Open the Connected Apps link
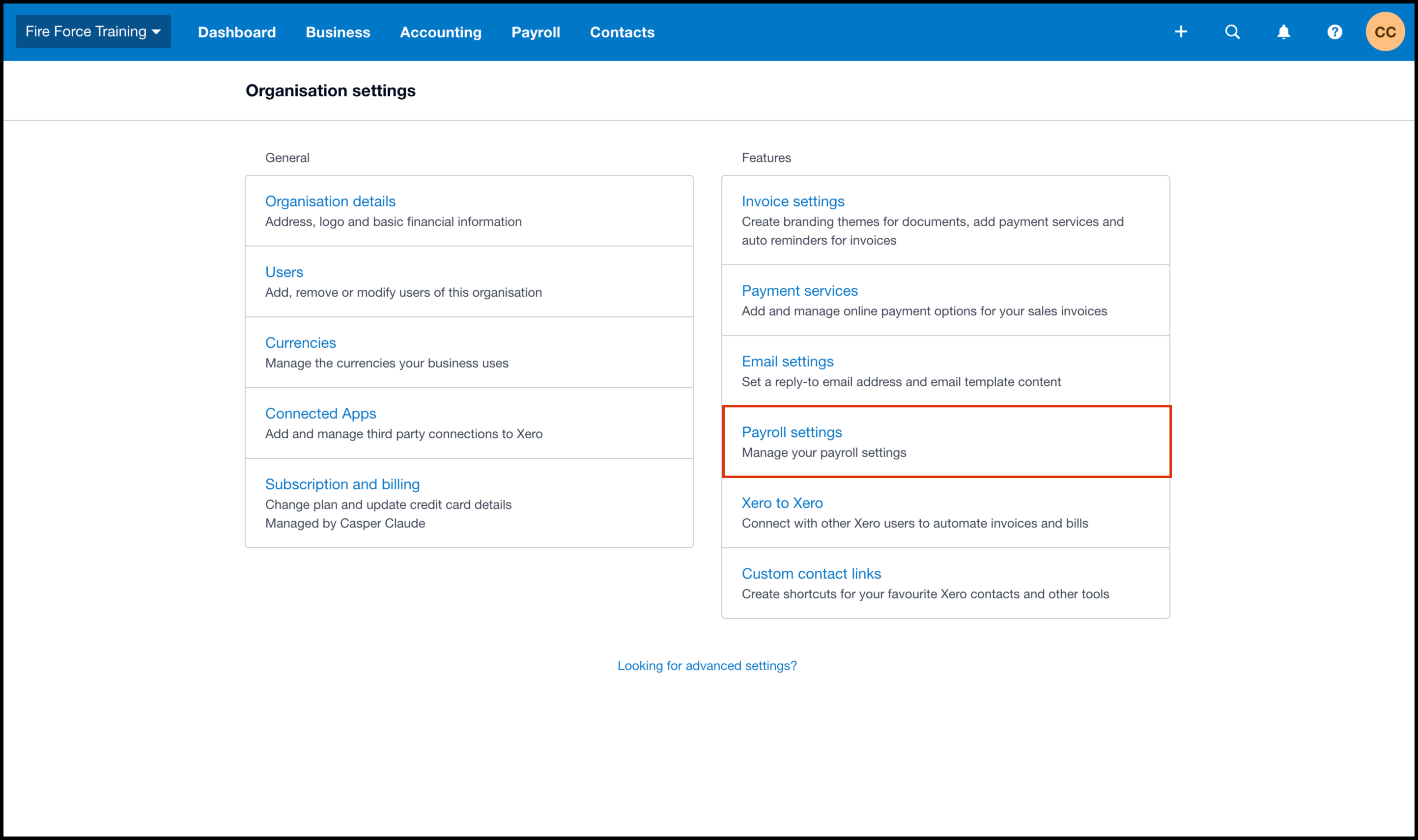Image resolution: width=1418 pixels, height=840 pixels. (320, 413)
